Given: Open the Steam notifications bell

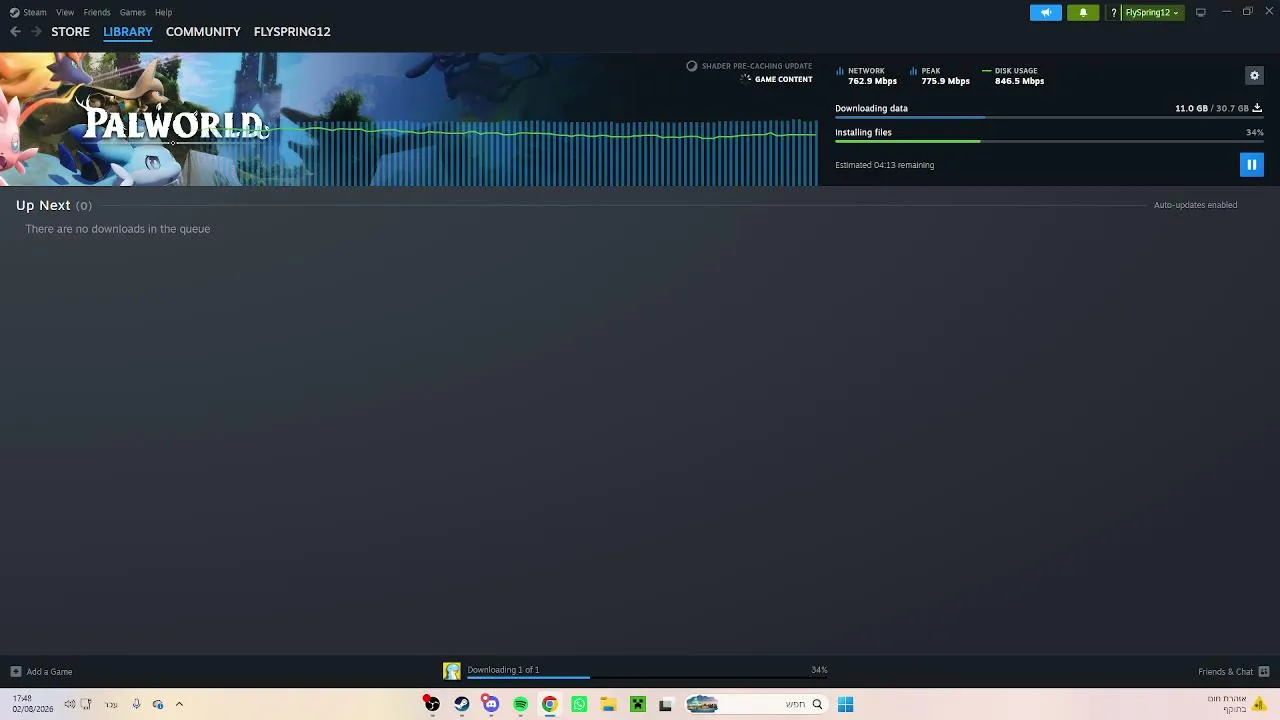Looking at the screenshot, I should pos(1083,12).
